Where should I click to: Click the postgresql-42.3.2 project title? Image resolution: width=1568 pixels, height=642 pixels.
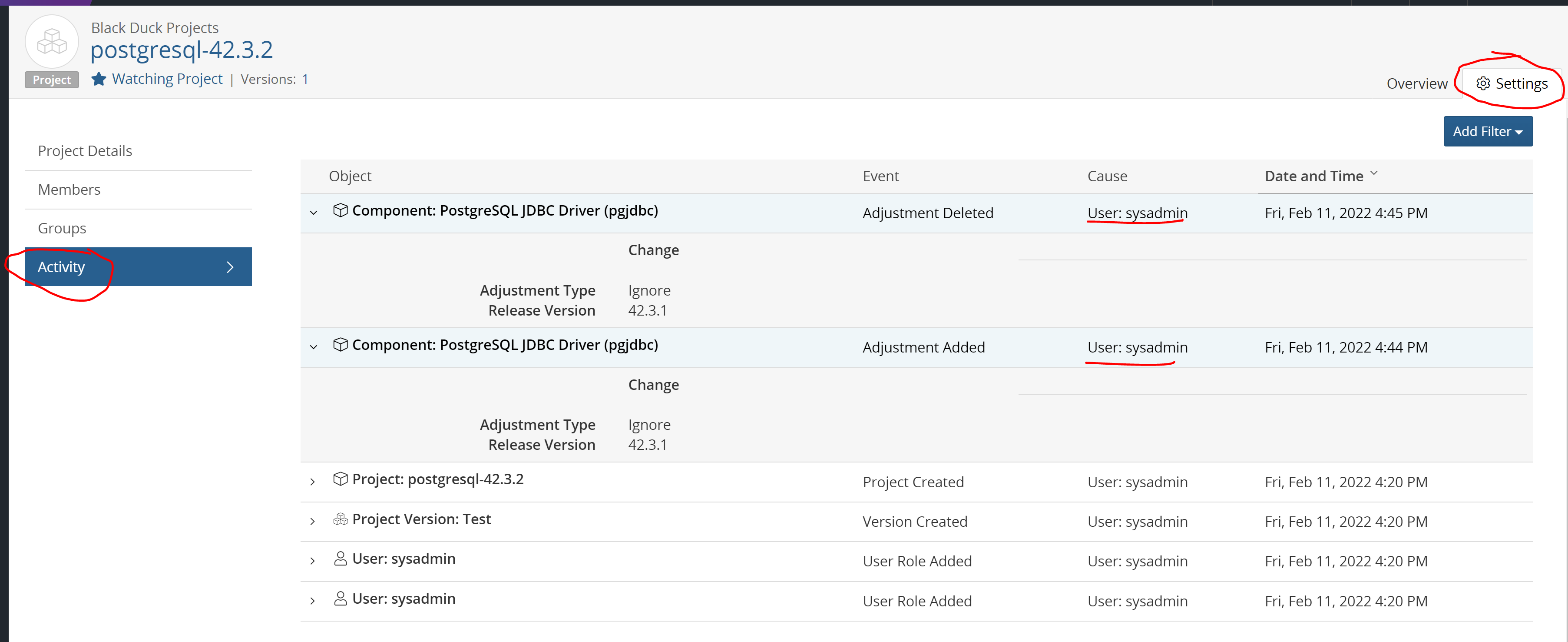pyautogui.click(x=182, y=50)
